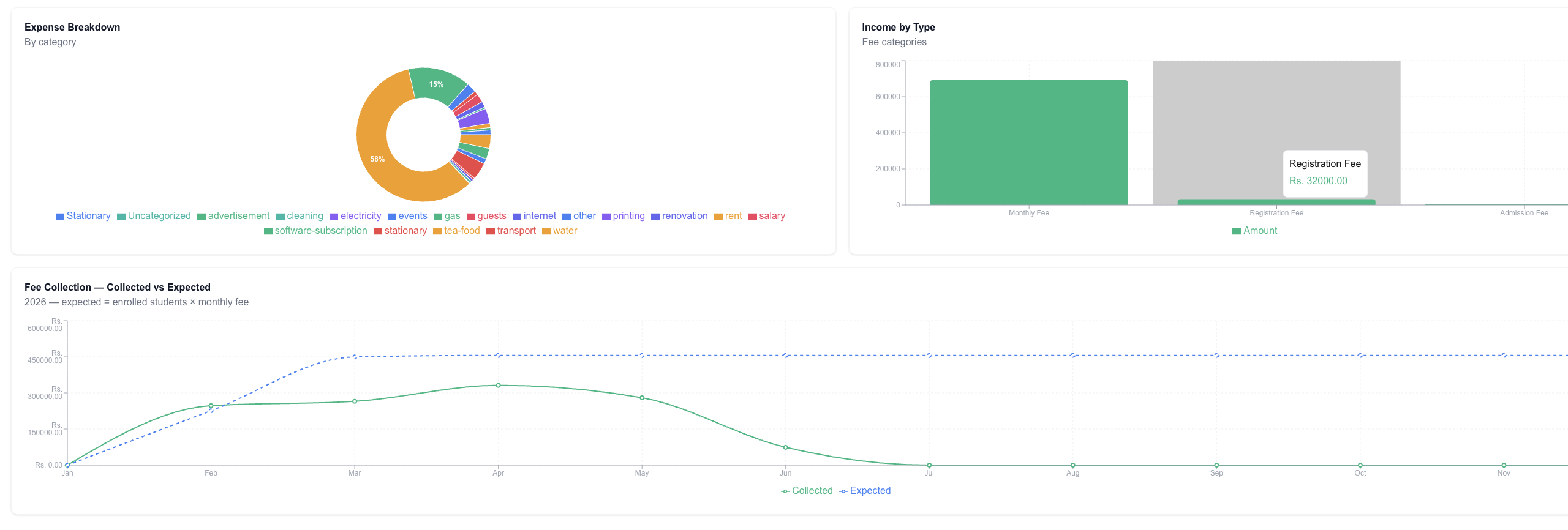
Task: Click the Collected data point for Jun
Action: click(785, 447)
